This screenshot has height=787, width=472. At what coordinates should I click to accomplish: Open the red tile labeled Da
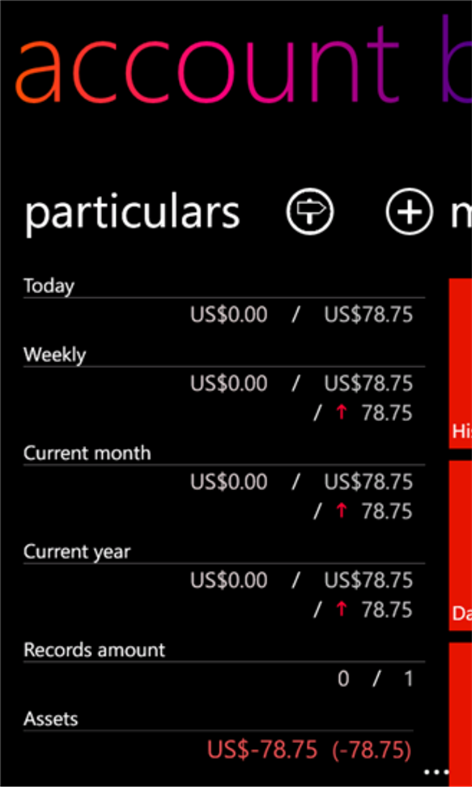(460, 546)
